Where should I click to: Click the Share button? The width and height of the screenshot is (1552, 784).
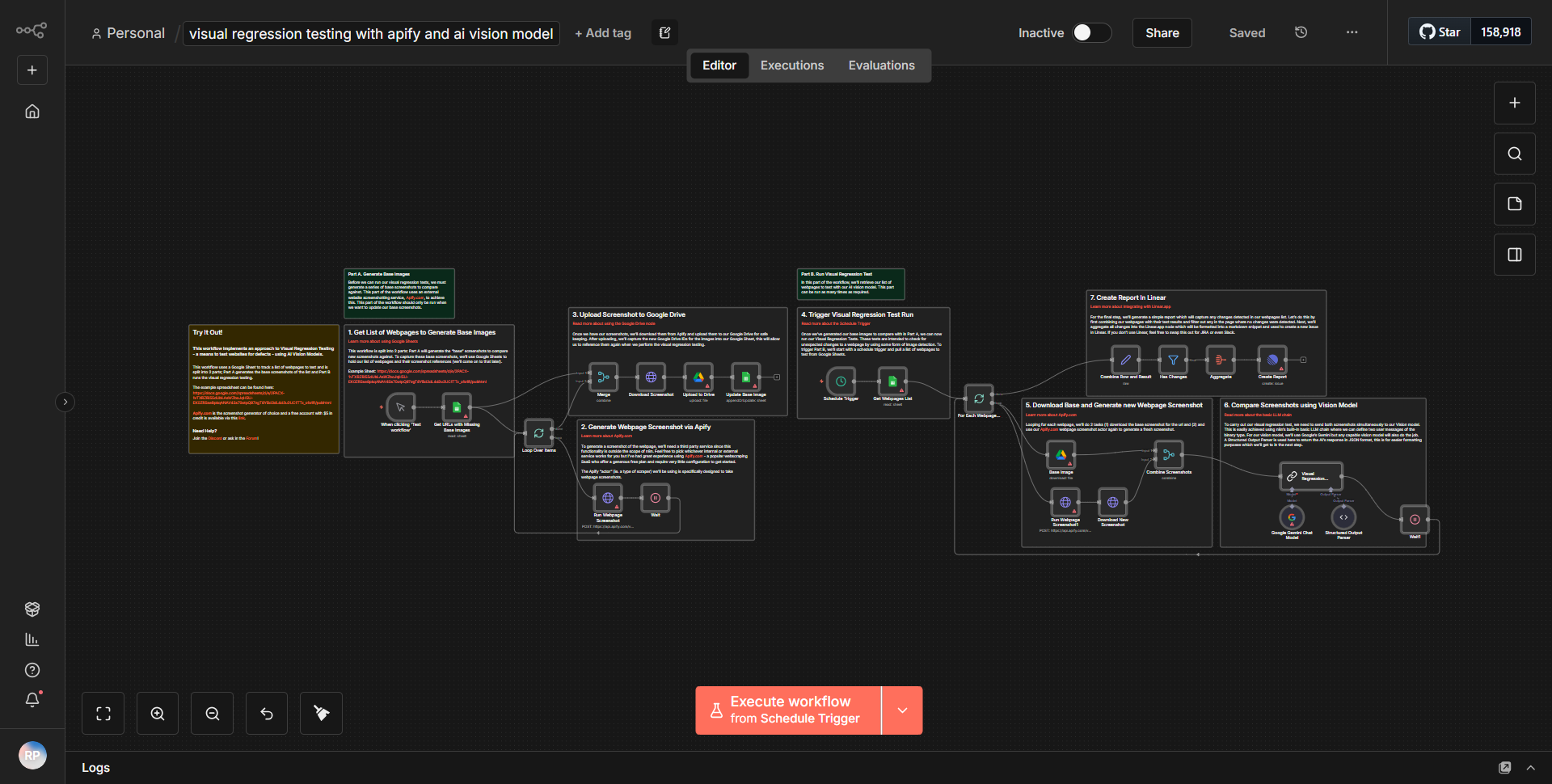pos(1162,32)
